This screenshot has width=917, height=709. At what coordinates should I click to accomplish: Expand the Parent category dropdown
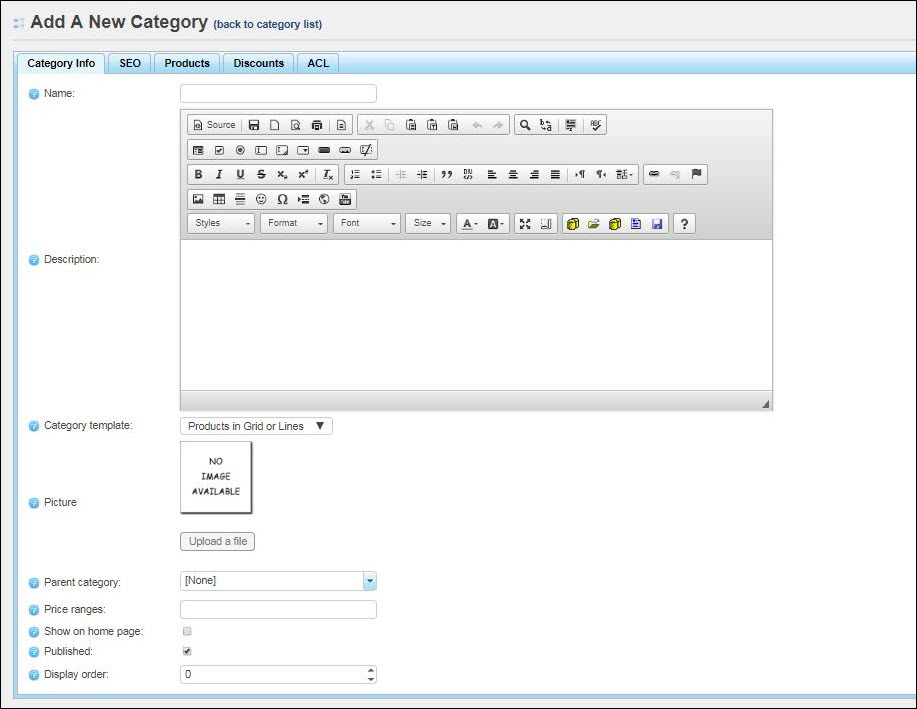(369, 581)
